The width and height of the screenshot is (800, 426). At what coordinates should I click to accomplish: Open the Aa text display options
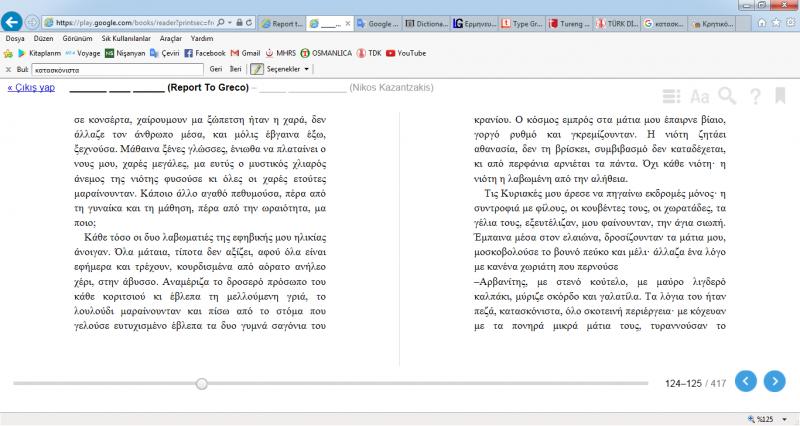coord(699,96)
